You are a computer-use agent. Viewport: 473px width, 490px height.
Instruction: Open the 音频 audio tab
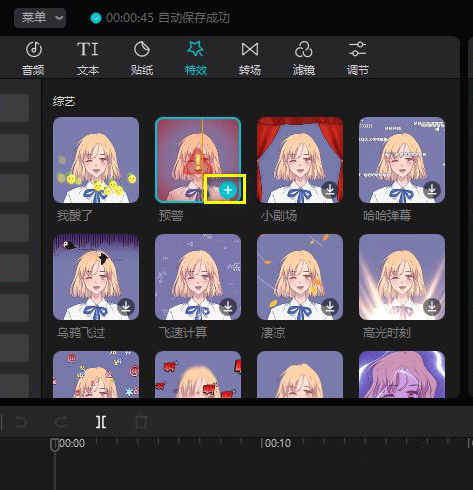(x=33, y=58)
